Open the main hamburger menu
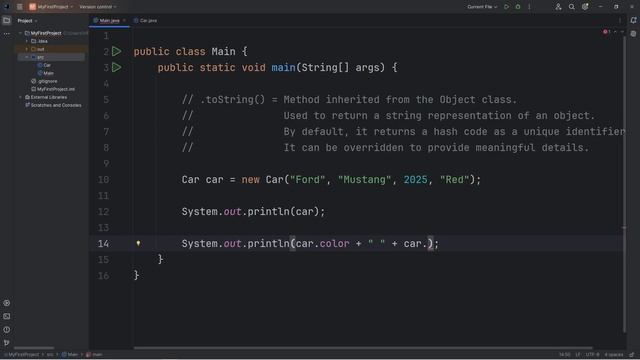The width and height of the screenshot is (640, 360). (x=19, y=7)
